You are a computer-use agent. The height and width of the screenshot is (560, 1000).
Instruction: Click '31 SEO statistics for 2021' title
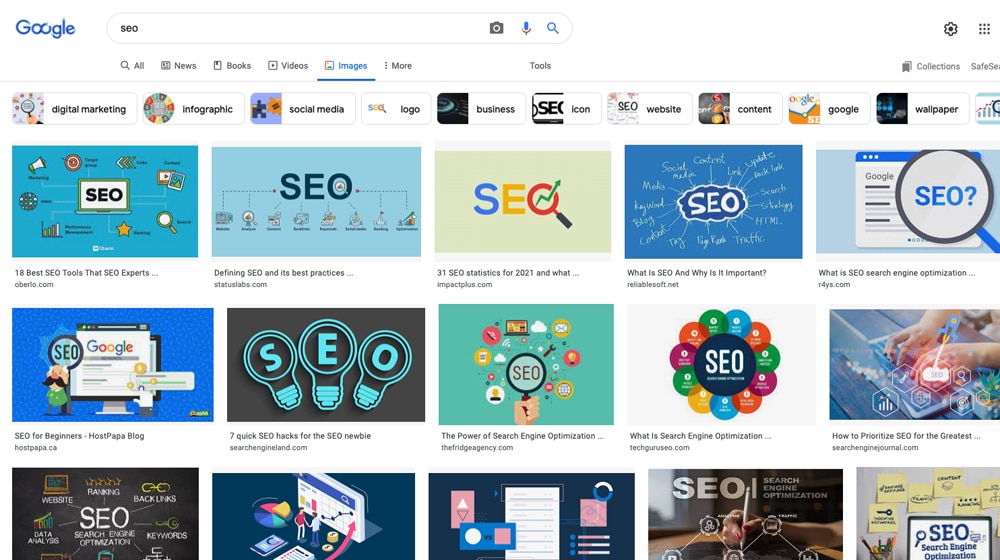tap(508, 272)
